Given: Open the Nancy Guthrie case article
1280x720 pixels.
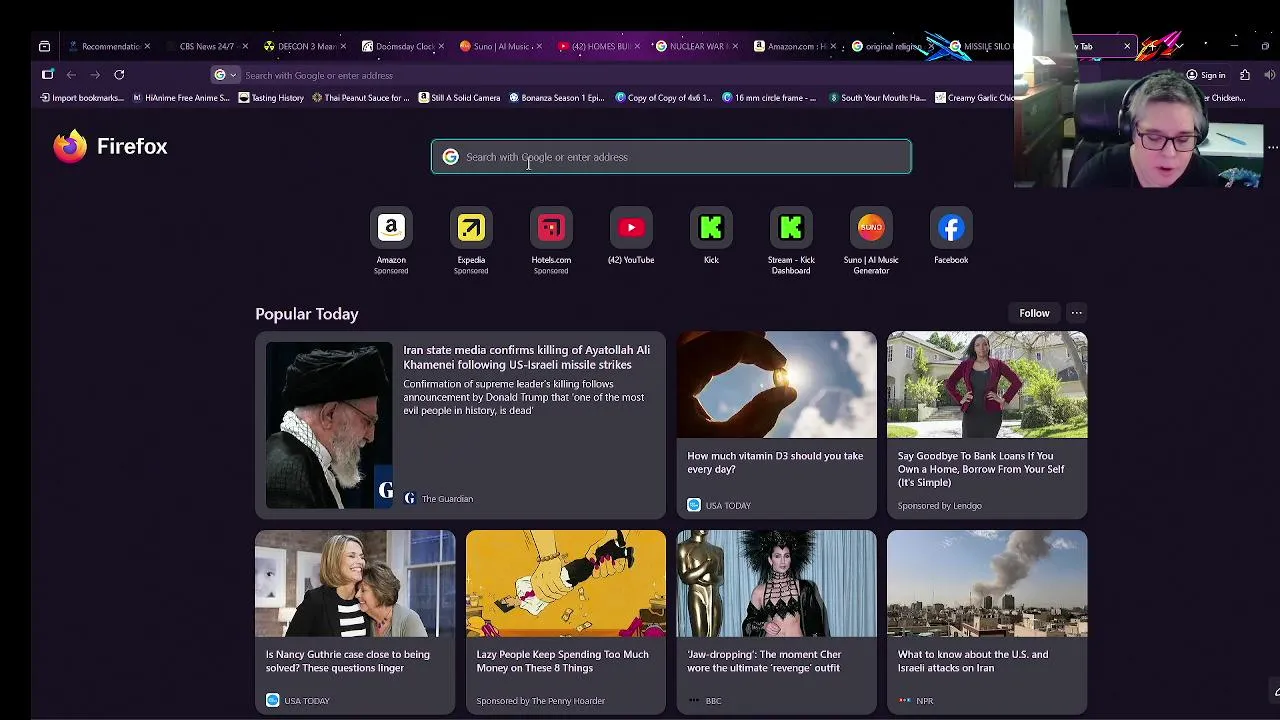Looking at the screenshot, I should 355,622.
